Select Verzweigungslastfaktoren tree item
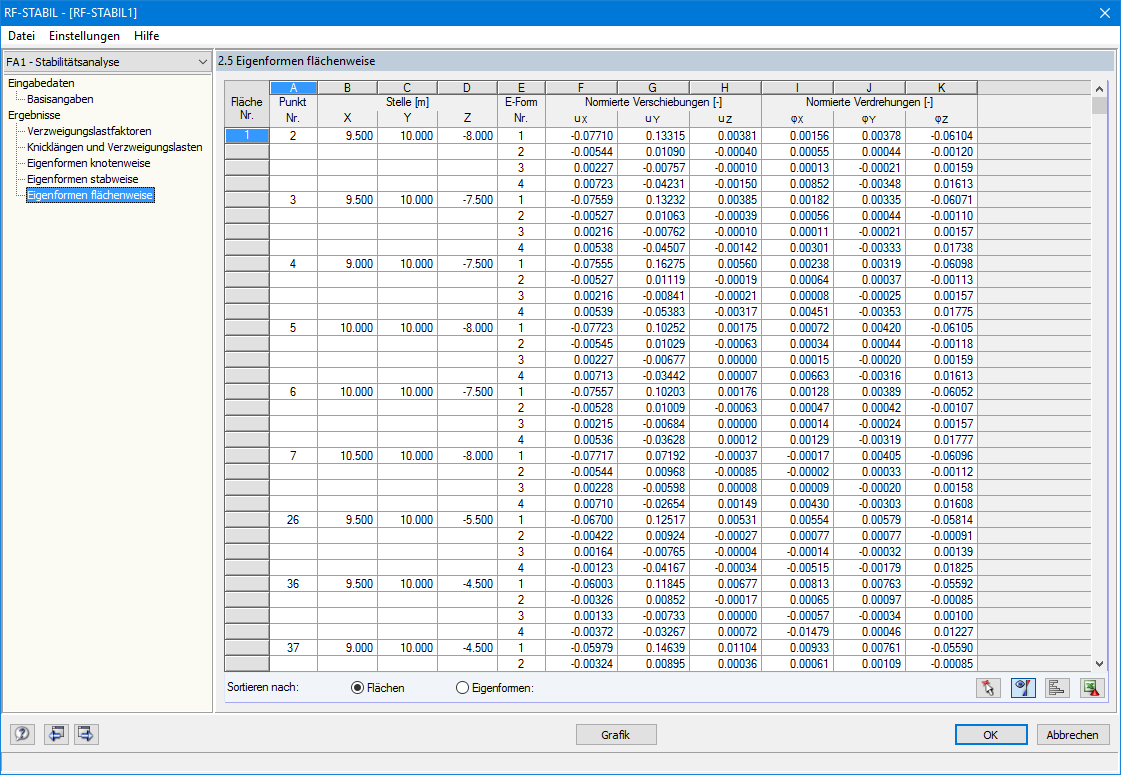 click(x=89, y=132)
